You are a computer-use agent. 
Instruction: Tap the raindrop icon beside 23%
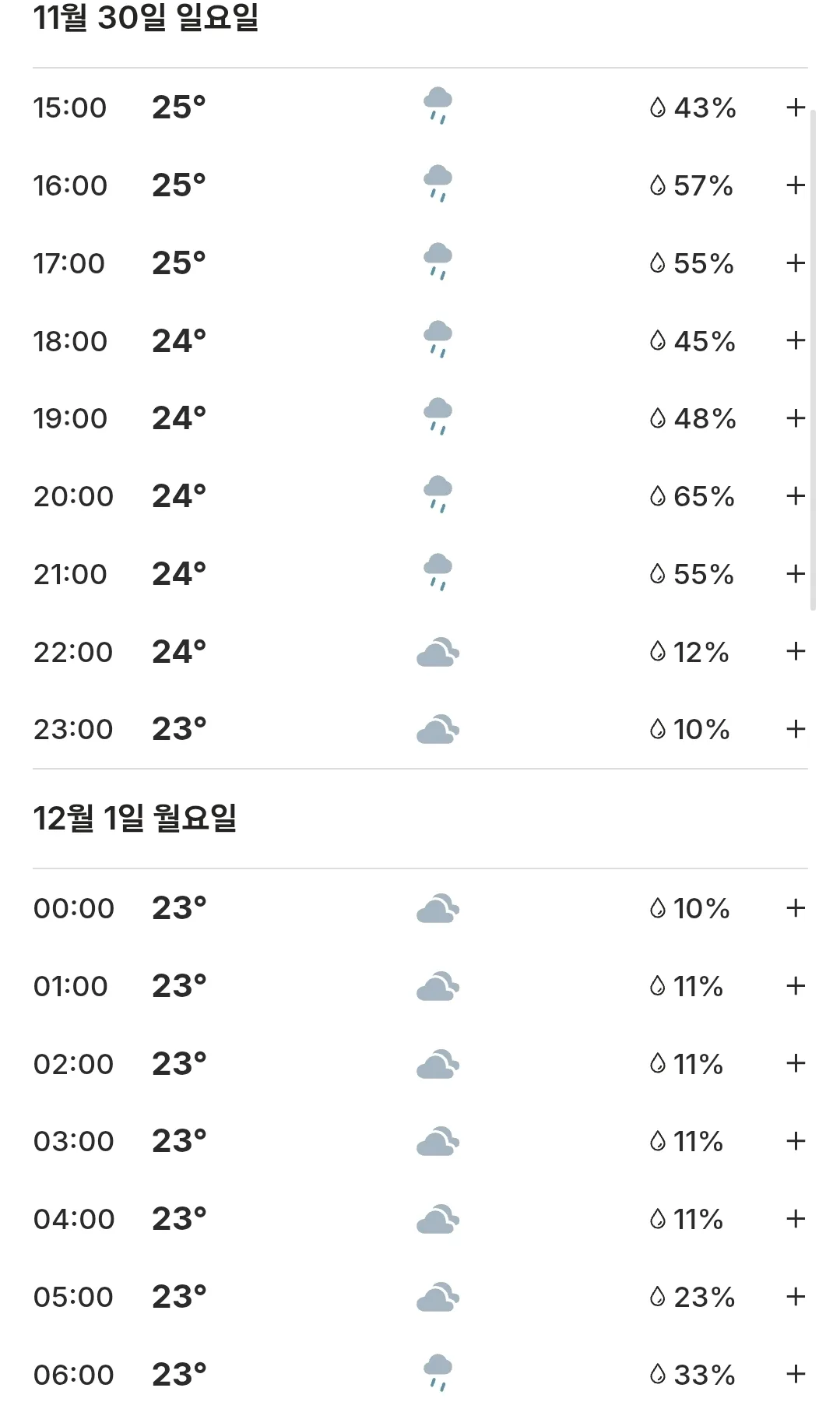coord(658,1297)
